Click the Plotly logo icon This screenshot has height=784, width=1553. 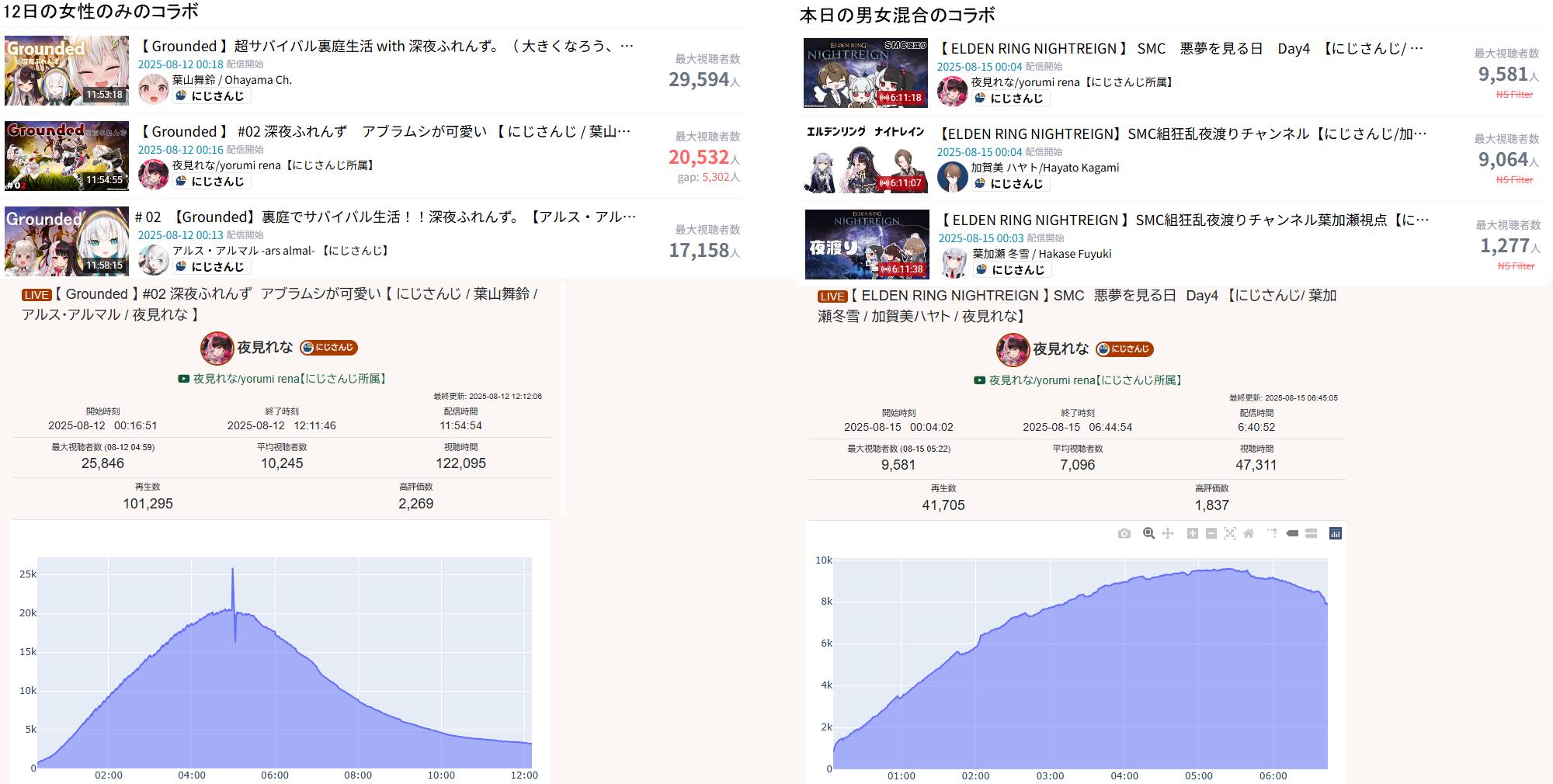pyautogui.click(x=1336, y=533)
